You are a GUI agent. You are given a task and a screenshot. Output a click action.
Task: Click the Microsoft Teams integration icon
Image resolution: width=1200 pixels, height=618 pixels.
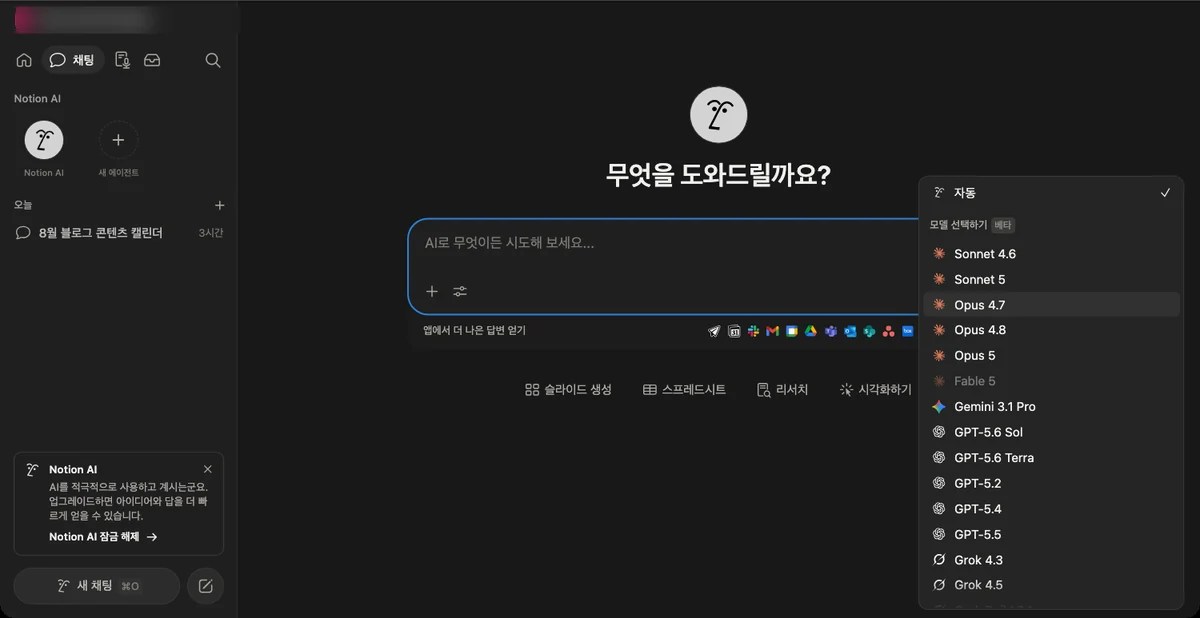tap(830, 331)
